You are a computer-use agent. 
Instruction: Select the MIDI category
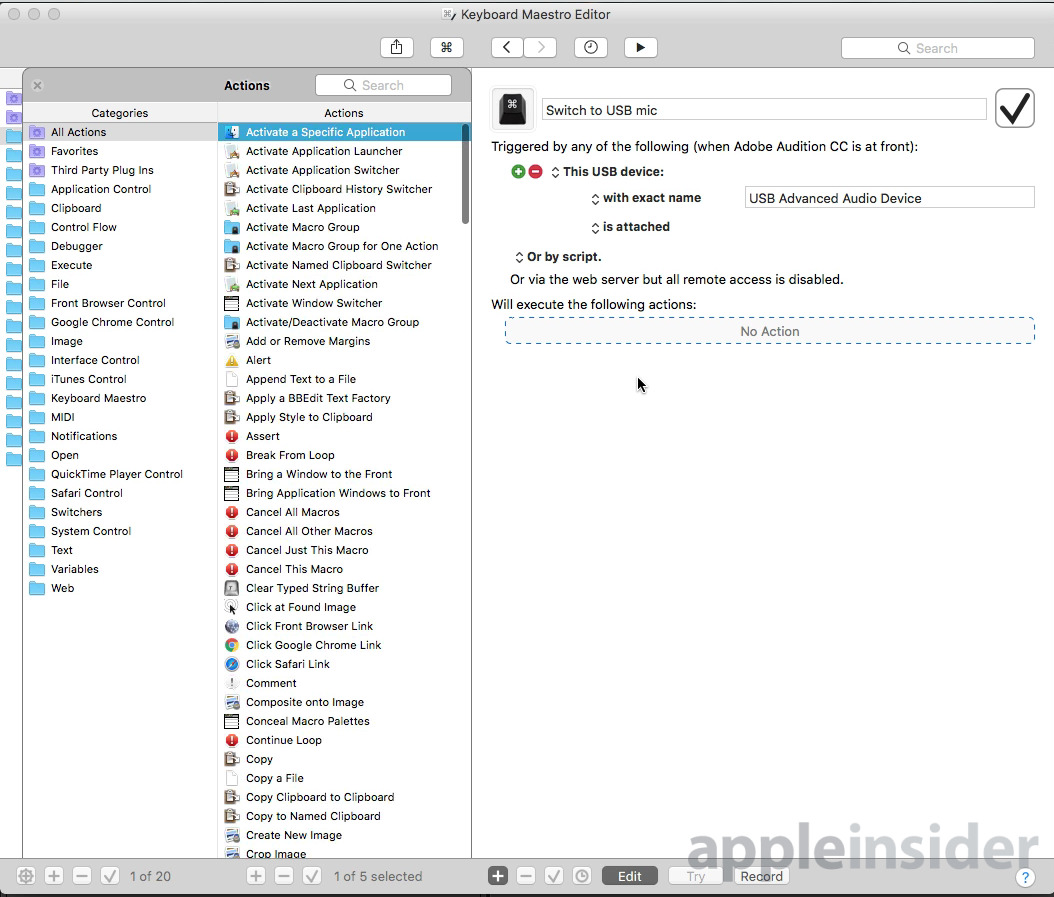point(120,417)
